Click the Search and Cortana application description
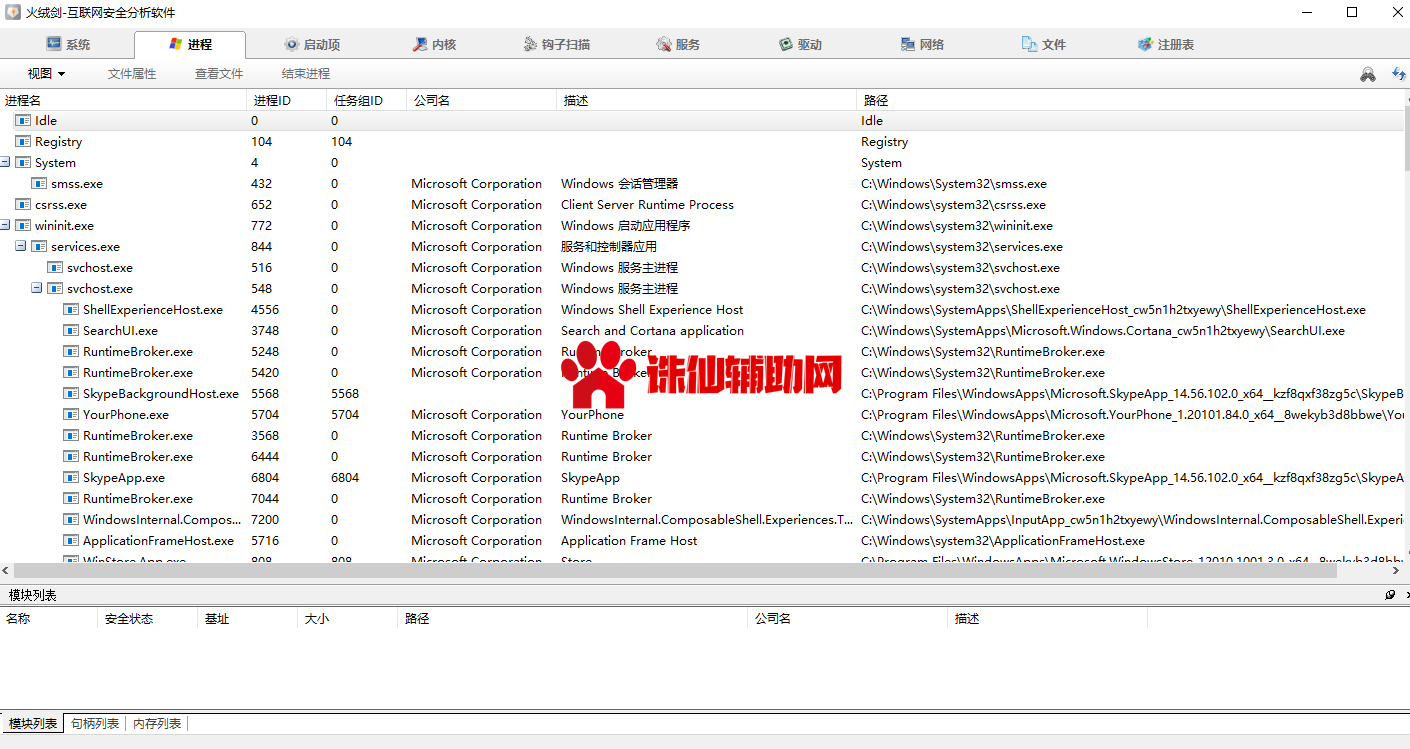1410x749 pixels. pyautogui.click(x=652, y=331)
